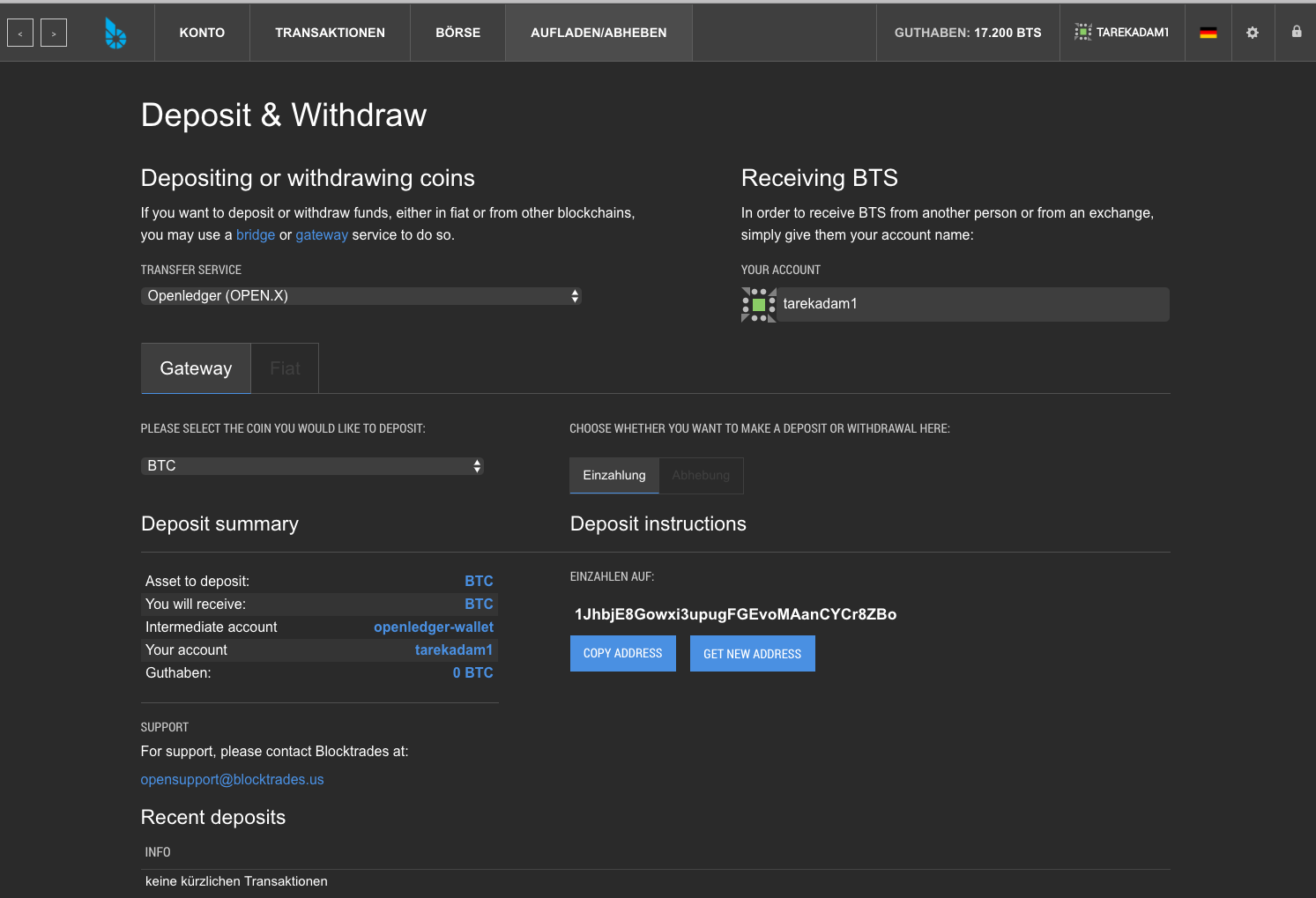The image size is (1316, 898).
Task: Follow the bridge link
Action: click(x=256, y=235)
